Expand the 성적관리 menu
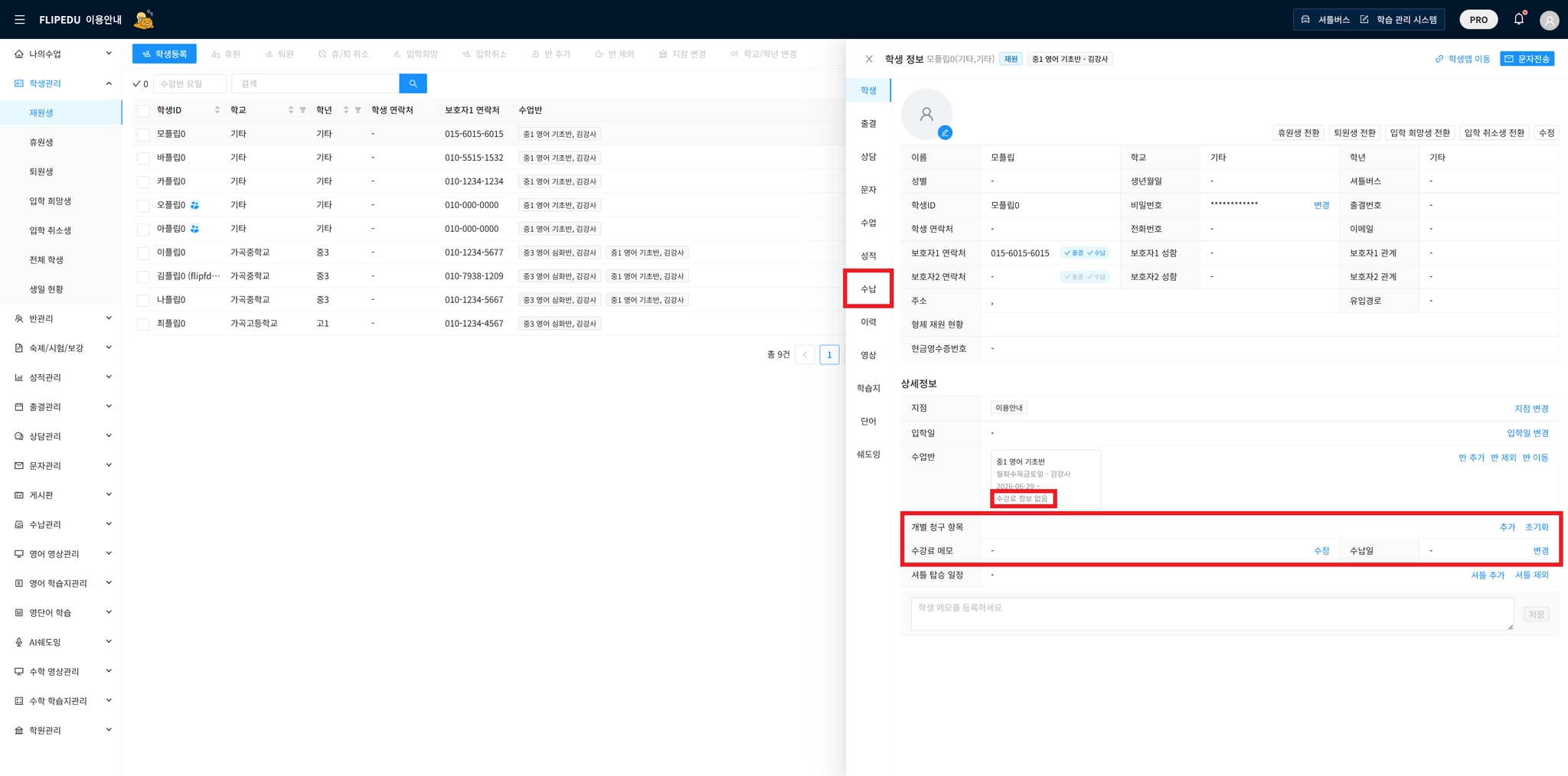Screen dimensions: 1568x776 click(x=61, y=377)
